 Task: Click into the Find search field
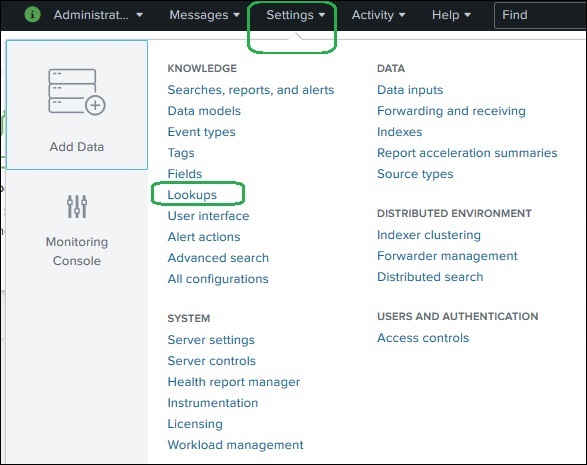coord(540,15)
